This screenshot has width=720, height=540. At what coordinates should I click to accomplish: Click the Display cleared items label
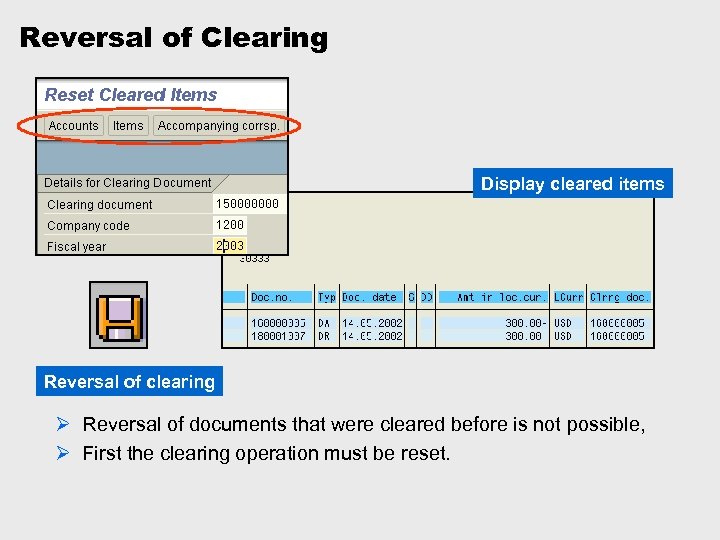pyautogui.click(x=573, y=183)
